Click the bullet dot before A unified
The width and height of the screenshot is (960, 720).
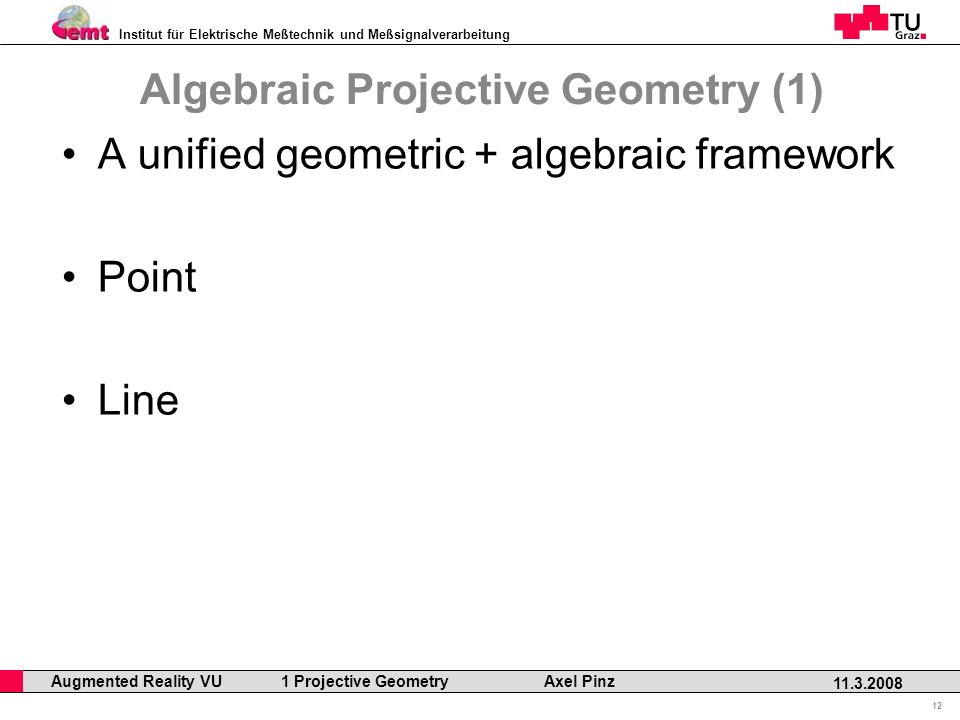tap(69, 154)
